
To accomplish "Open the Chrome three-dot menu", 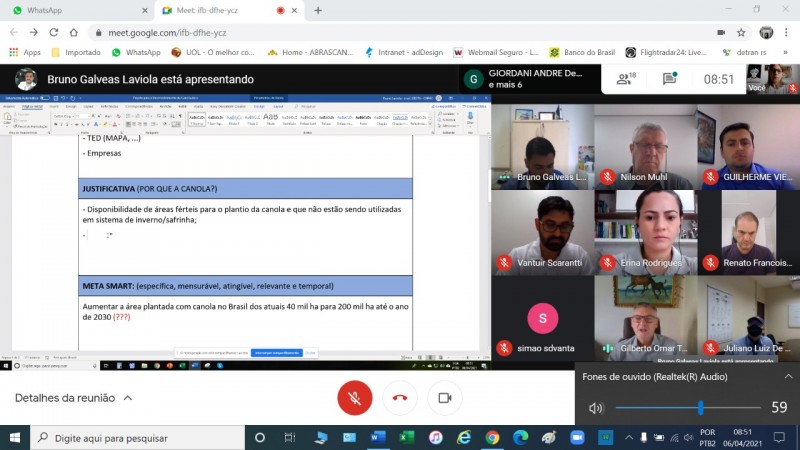I will [x=787, y=31].
